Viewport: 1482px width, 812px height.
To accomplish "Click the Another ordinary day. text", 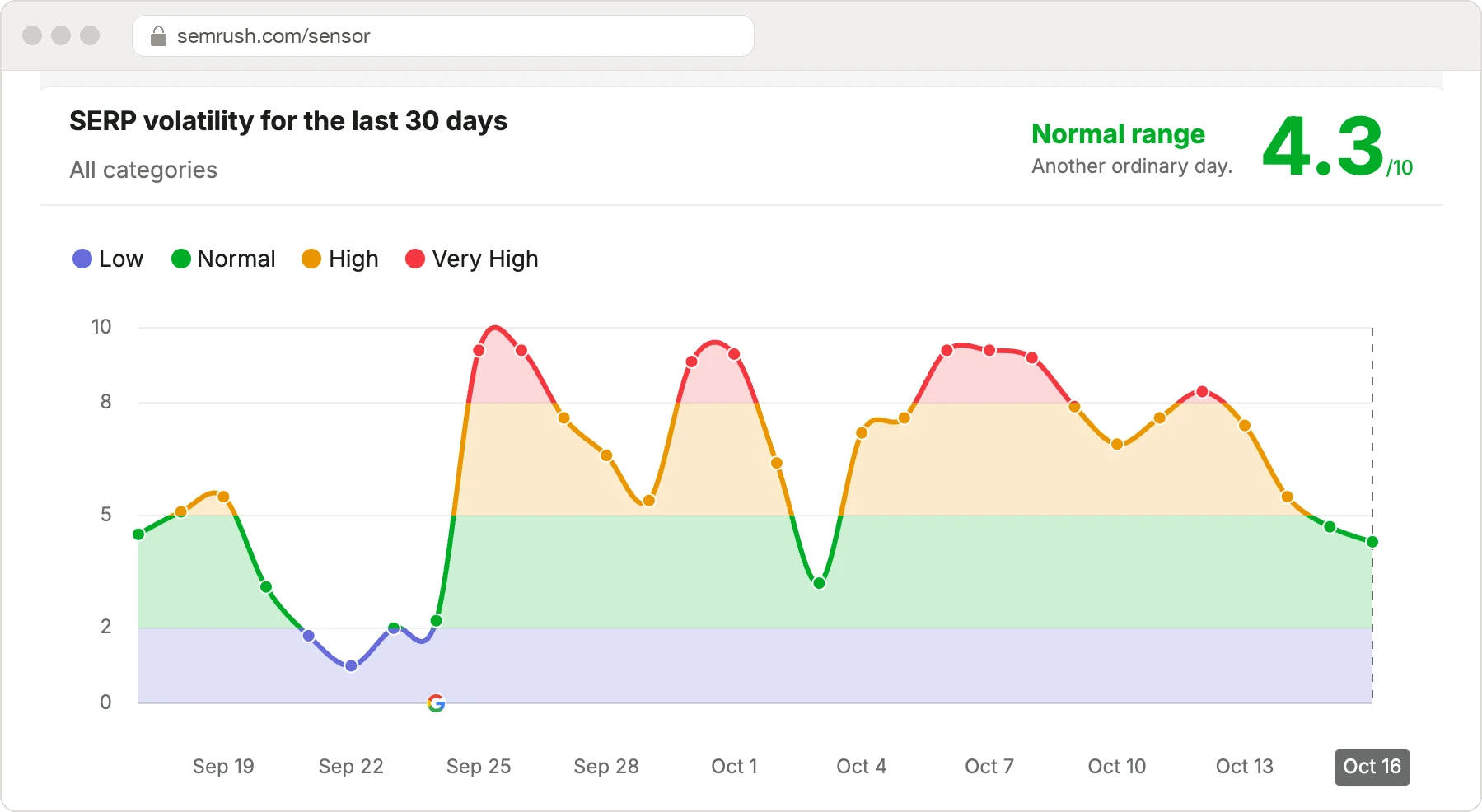I will tap(1132, 166).
